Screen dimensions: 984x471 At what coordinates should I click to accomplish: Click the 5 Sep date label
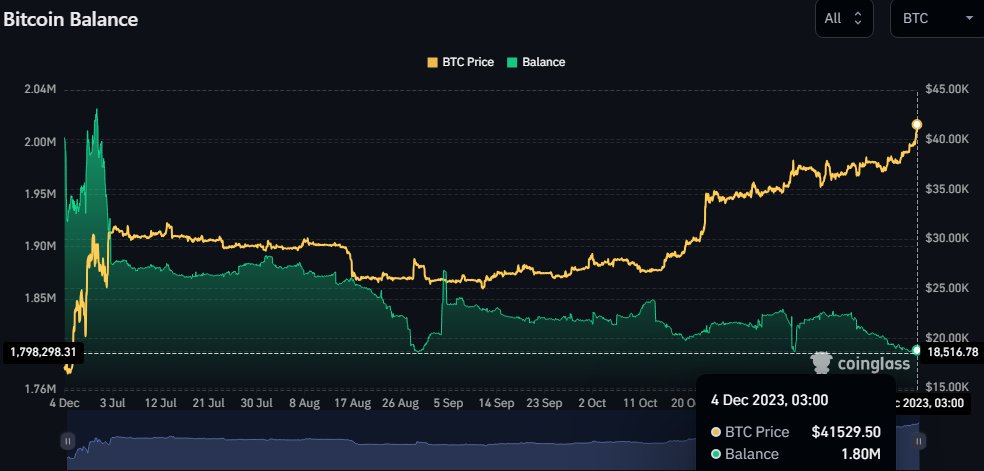tap(448, 403)
